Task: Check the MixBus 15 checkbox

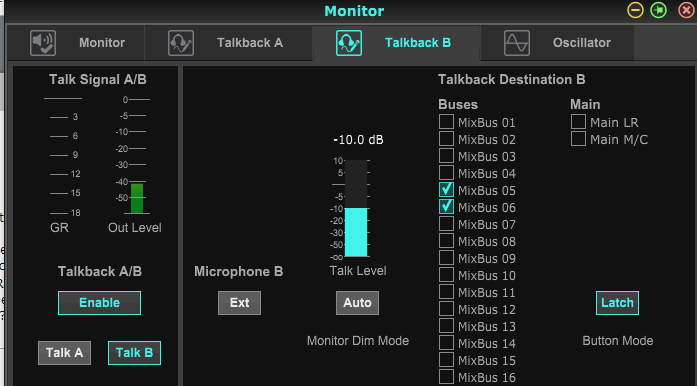Action: coord(446,360)
